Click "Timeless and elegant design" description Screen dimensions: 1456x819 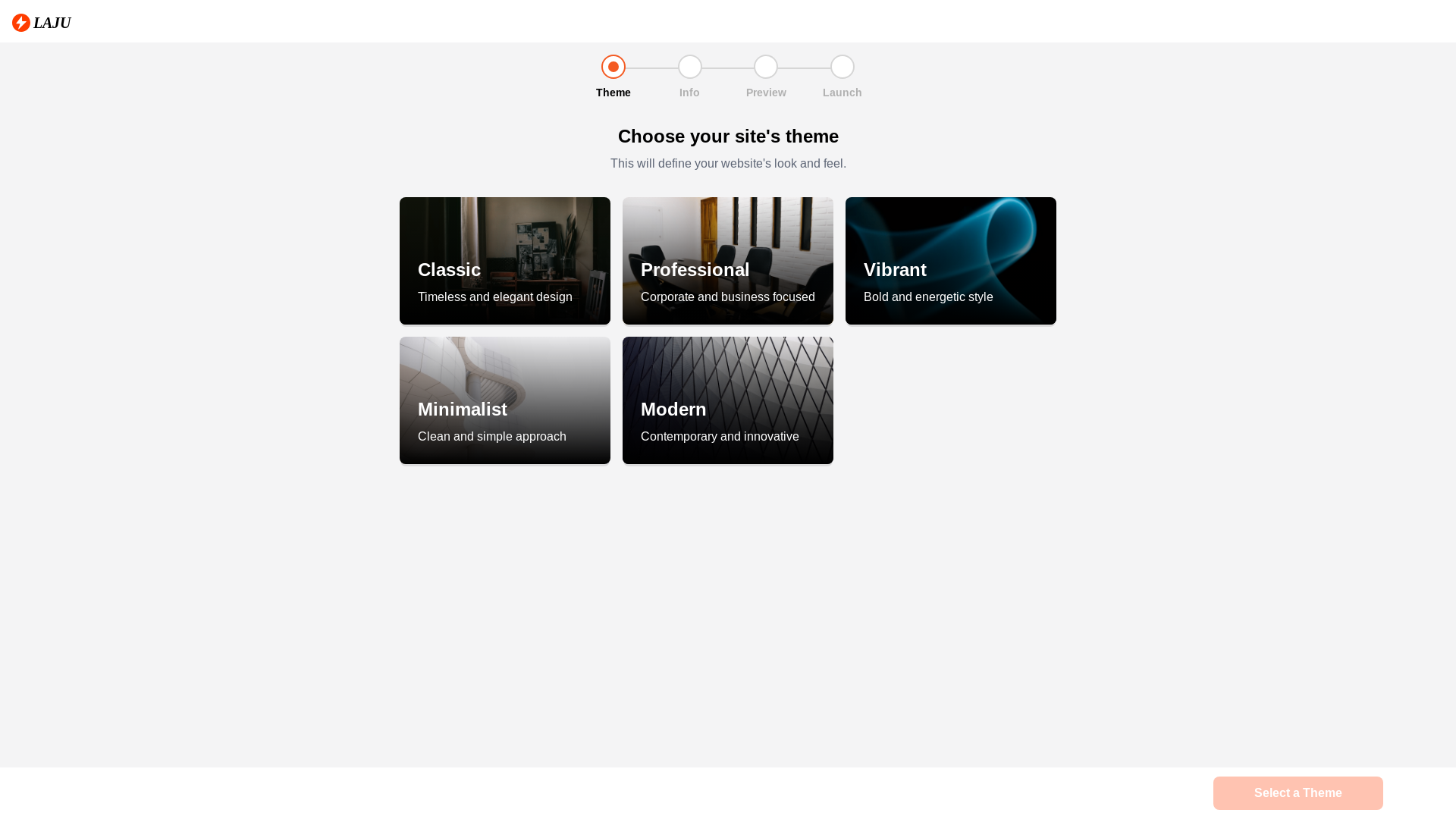[x=495, y=297]
